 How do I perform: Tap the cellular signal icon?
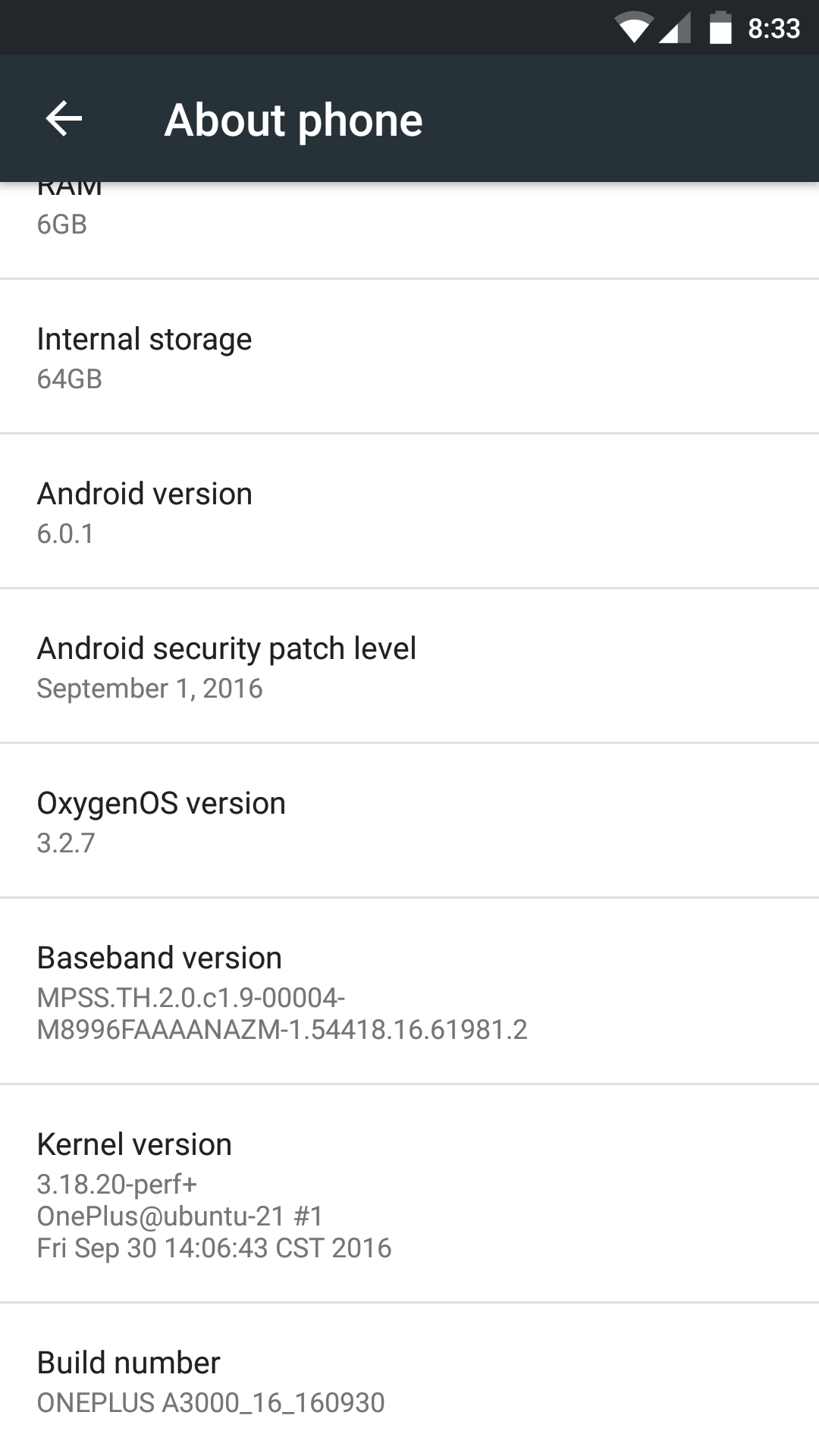click(x=674, y=29)
